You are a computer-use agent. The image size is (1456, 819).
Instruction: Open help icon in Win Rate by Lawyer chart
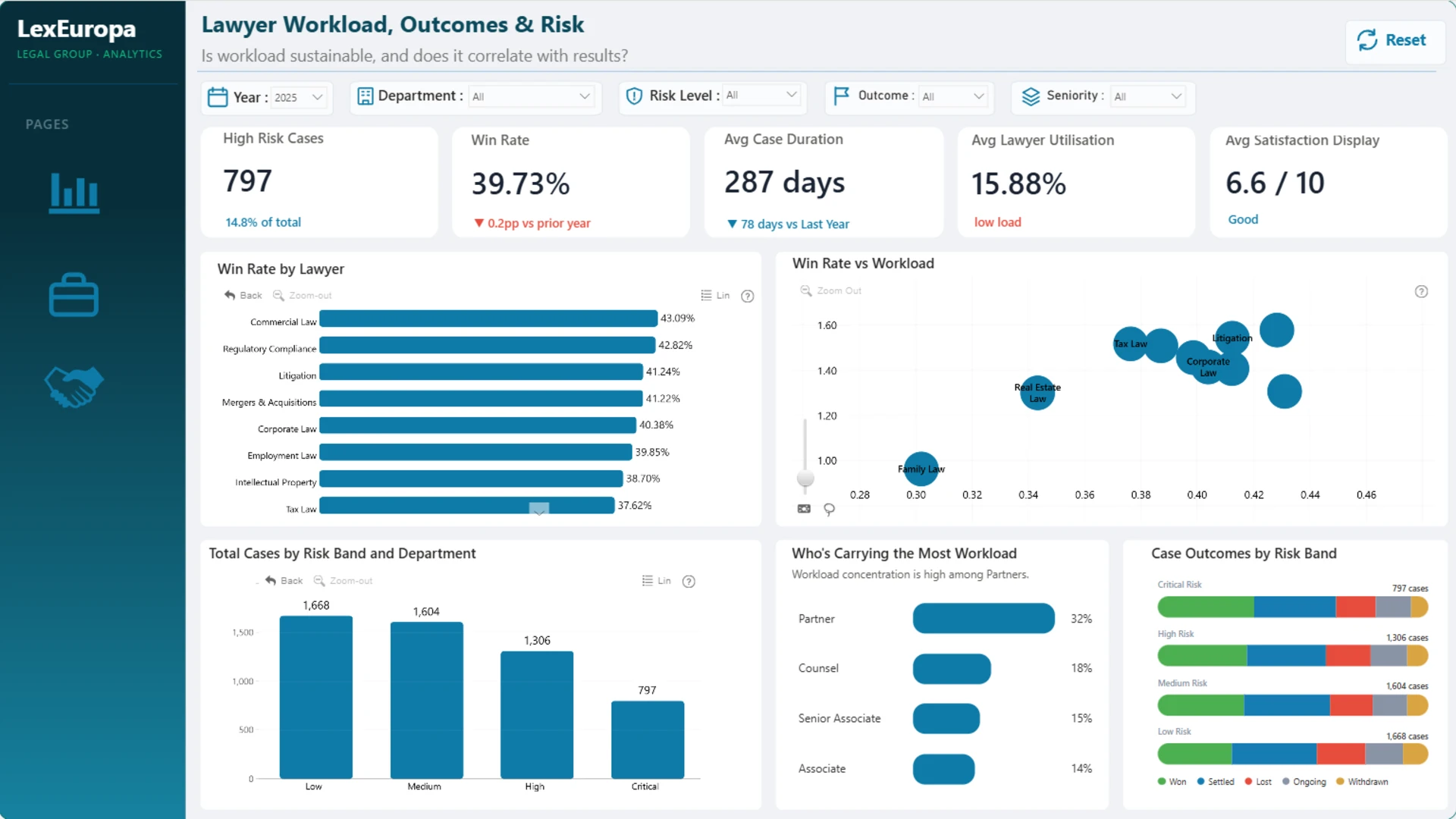pos(748,297)
